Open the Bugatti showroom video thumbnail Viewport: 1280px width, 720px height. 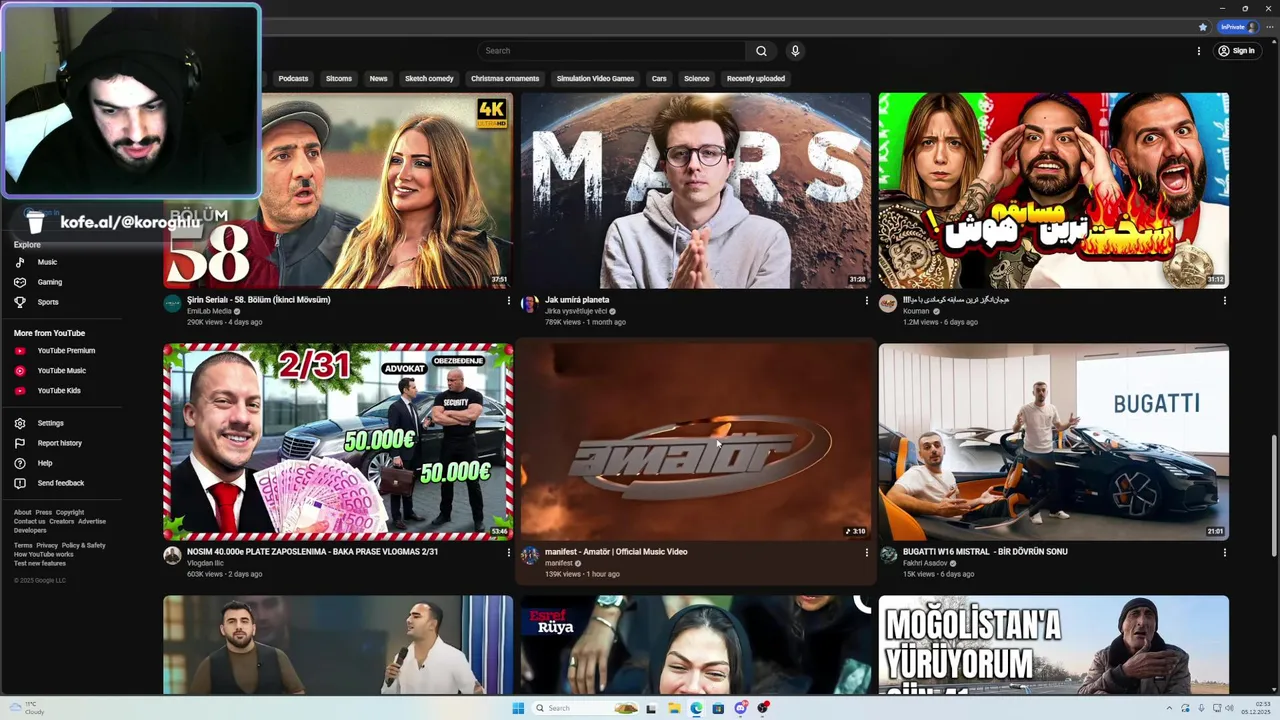coord(1054,442)
